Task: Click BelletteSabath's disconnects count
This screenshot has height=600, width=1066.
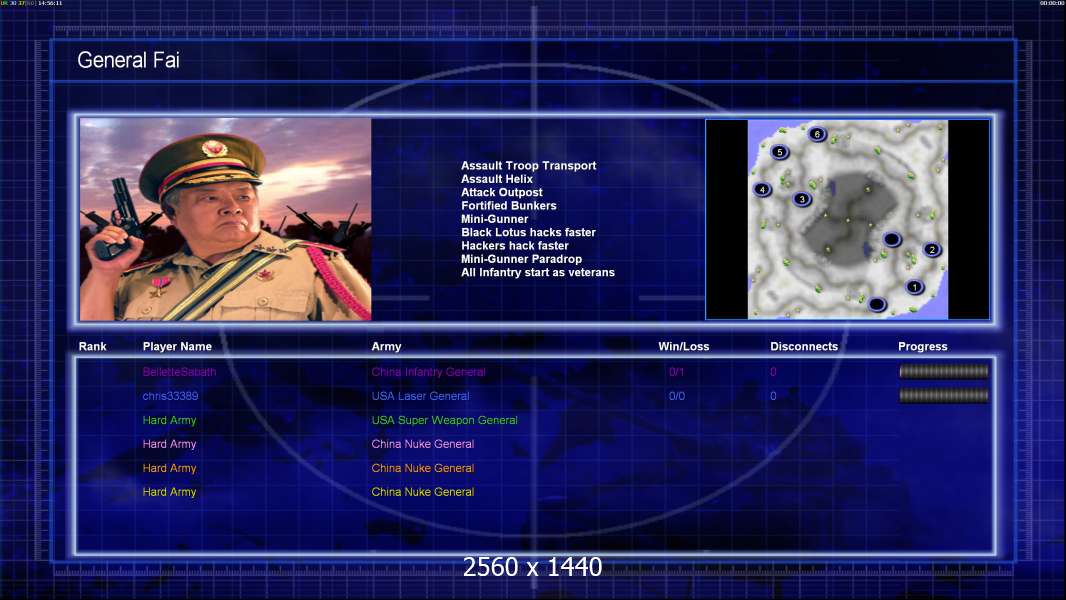Action: [x=773, y=372]
